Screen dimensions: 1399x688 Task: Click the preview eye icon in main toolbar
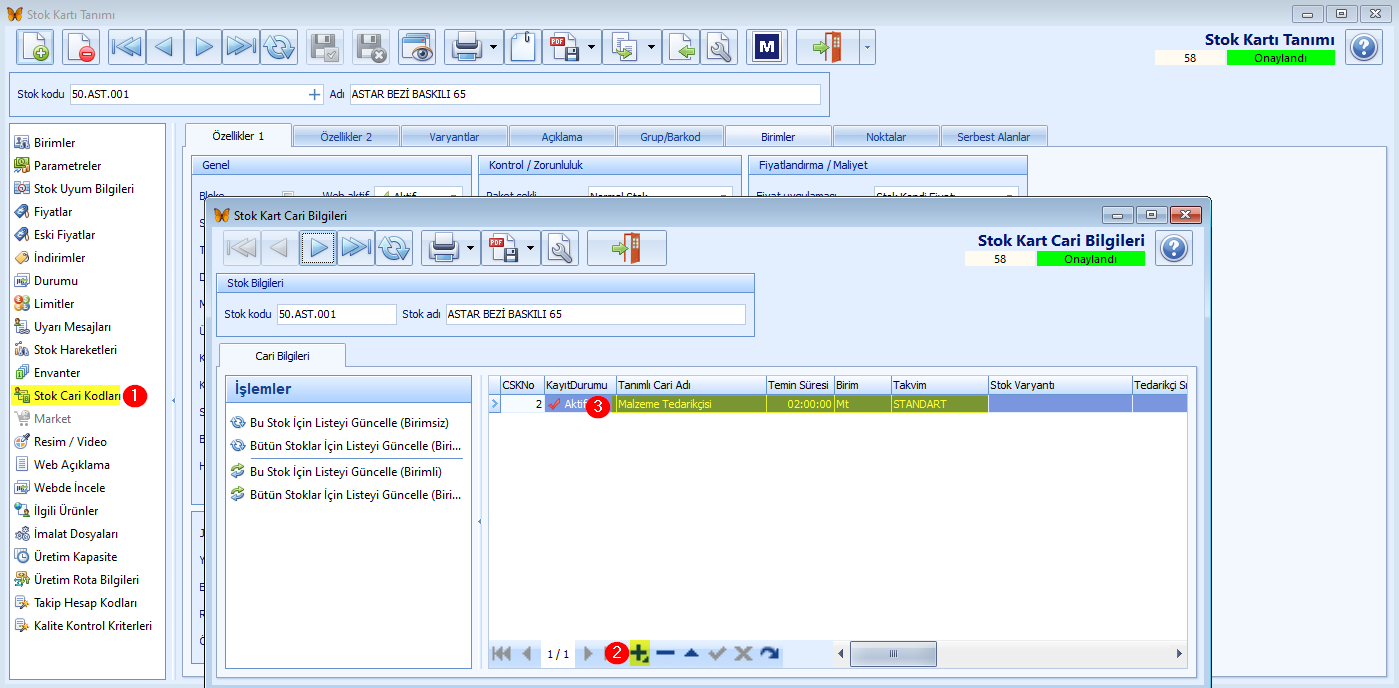click(417, 47)
